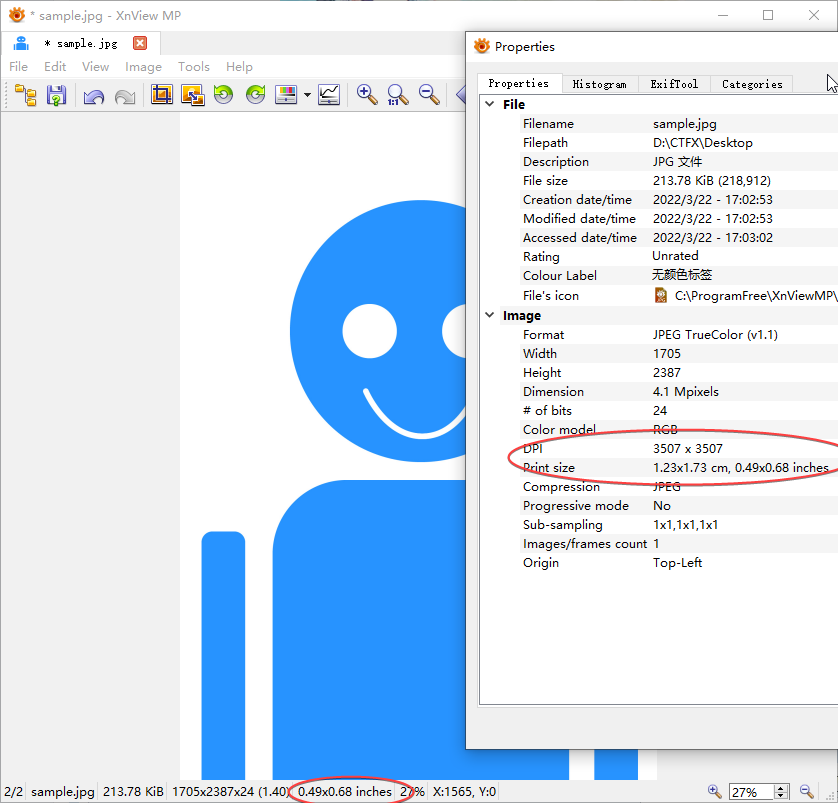This screenshot has height=803, width=838.
Task: Select the Crop tool icon
Action: click(161, 95)
